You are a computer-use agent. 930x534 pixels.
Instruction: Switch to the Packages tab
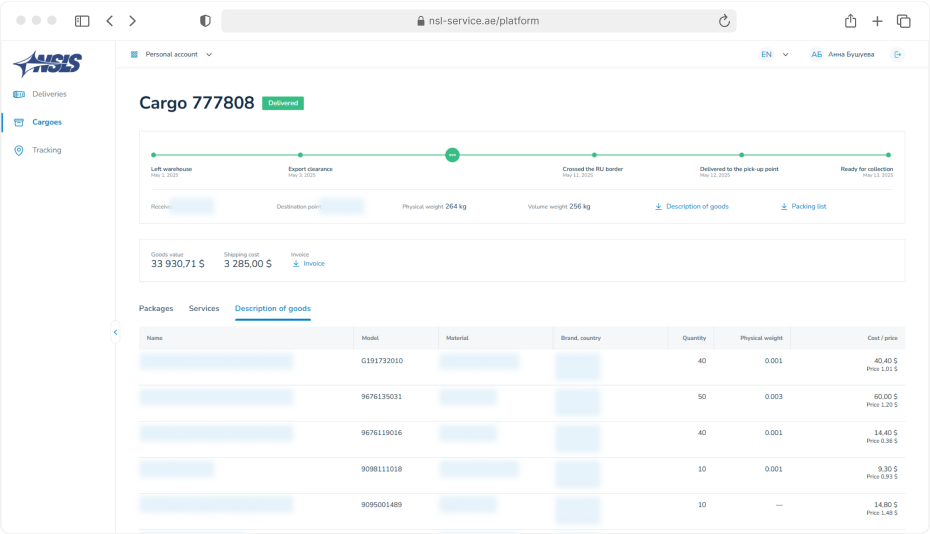[x=156, y=309]
